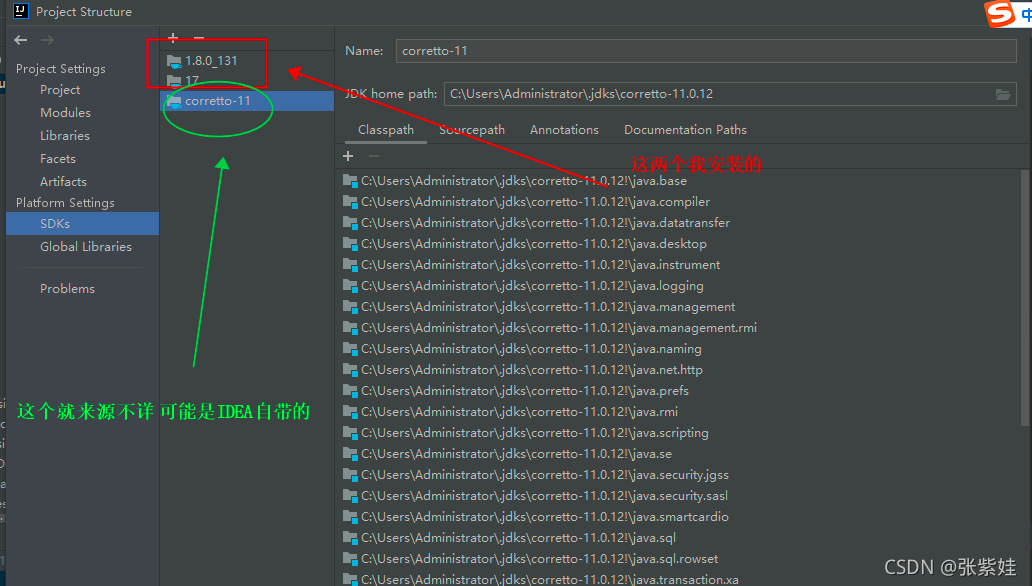The height and width of the screenshot is (586, 1032).
Task: Click the java.naming module folder icon
Action: (x=350, y=349)
